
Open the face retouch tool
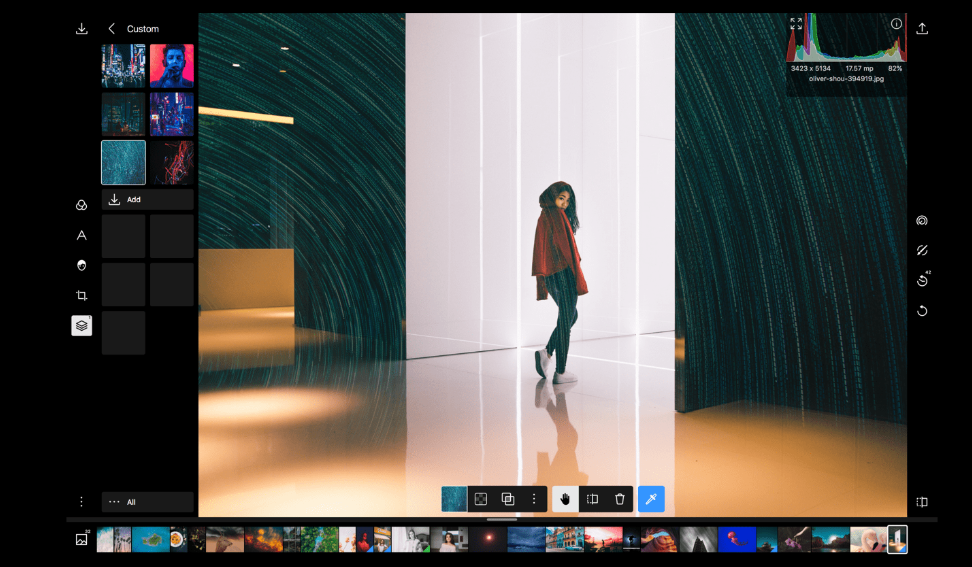(x=81, y=265)
